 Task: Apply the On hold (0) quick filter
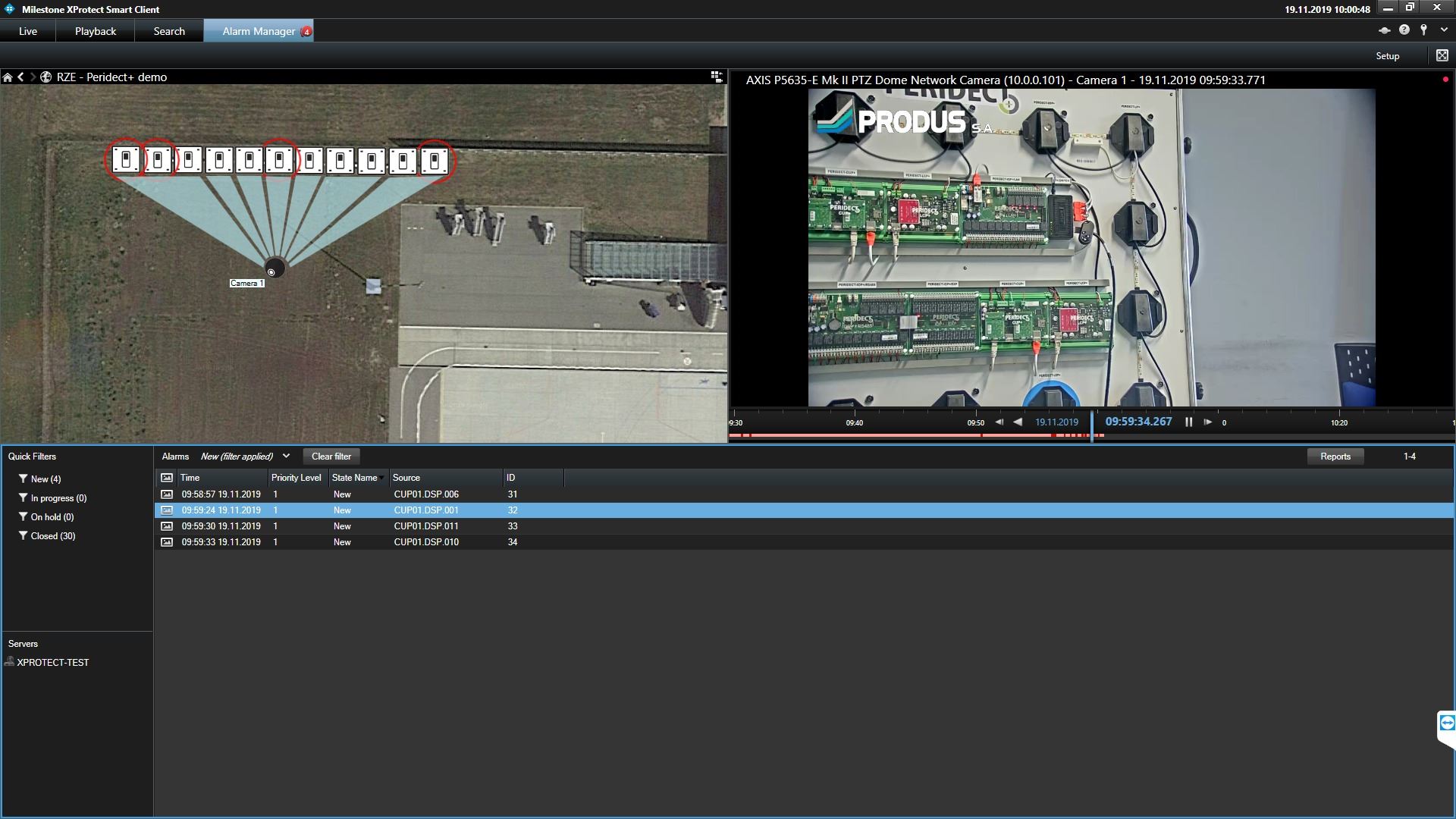[46, 517]
